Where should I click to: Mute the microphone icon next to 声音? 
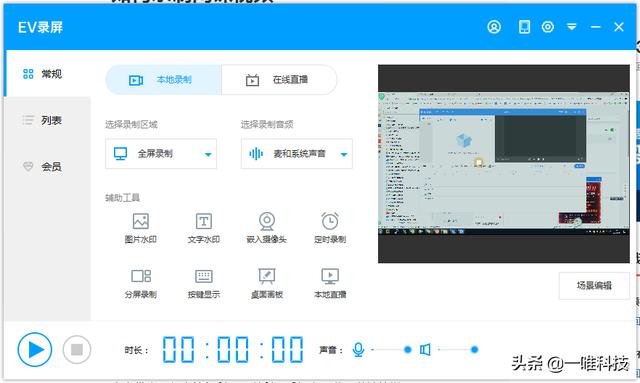pos(358,350)
